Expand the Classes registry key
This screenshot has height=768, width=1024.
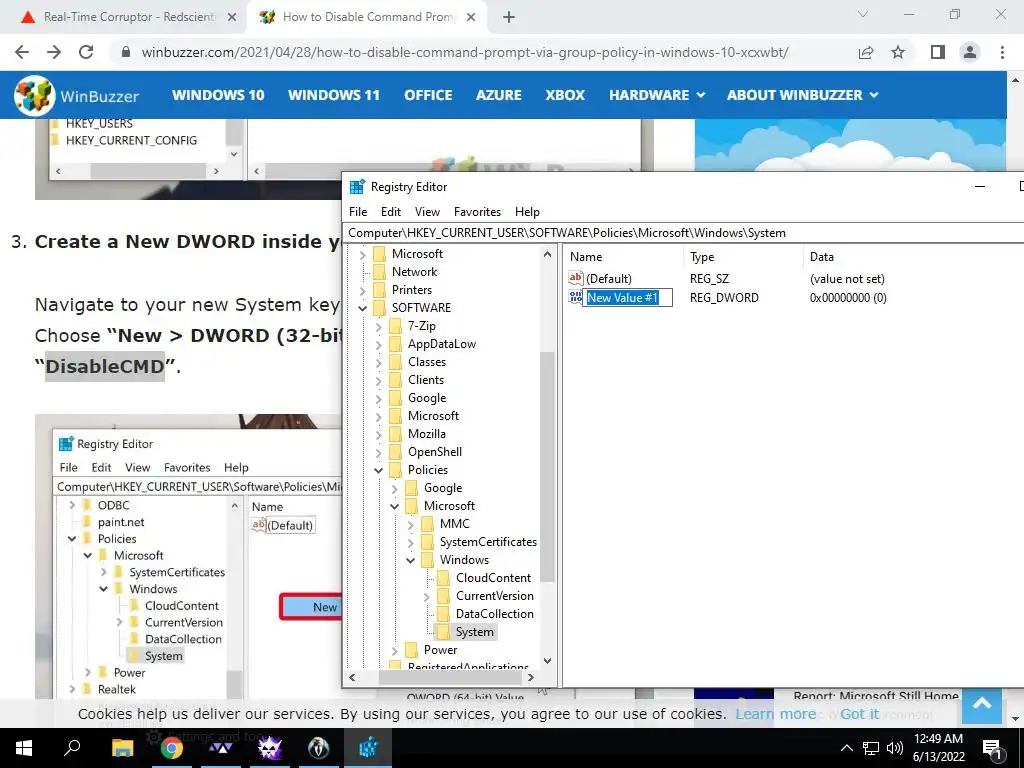[x=379, y=362]
